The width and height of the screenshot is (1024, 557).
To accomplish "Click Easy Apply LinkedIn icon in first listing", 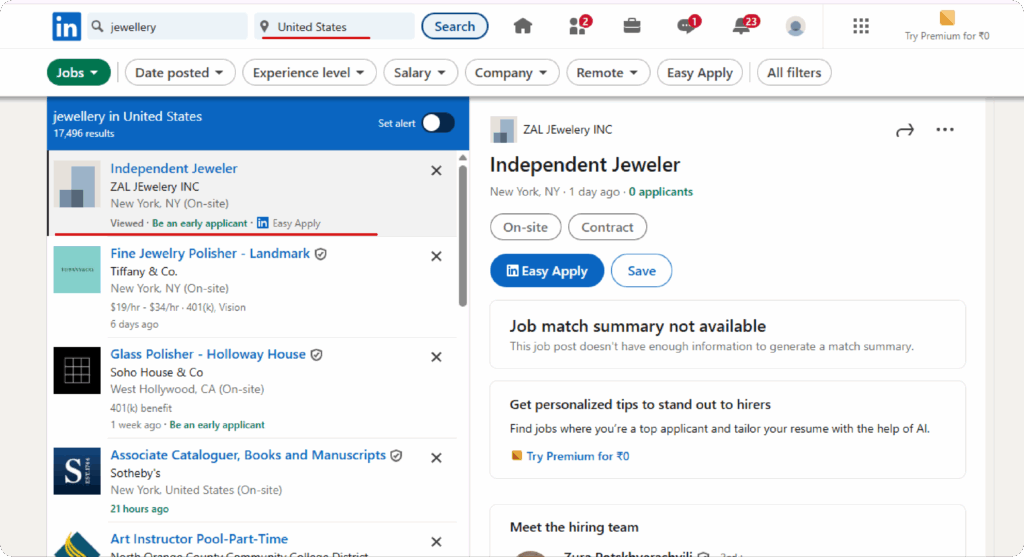I will [x=263, y=223].
